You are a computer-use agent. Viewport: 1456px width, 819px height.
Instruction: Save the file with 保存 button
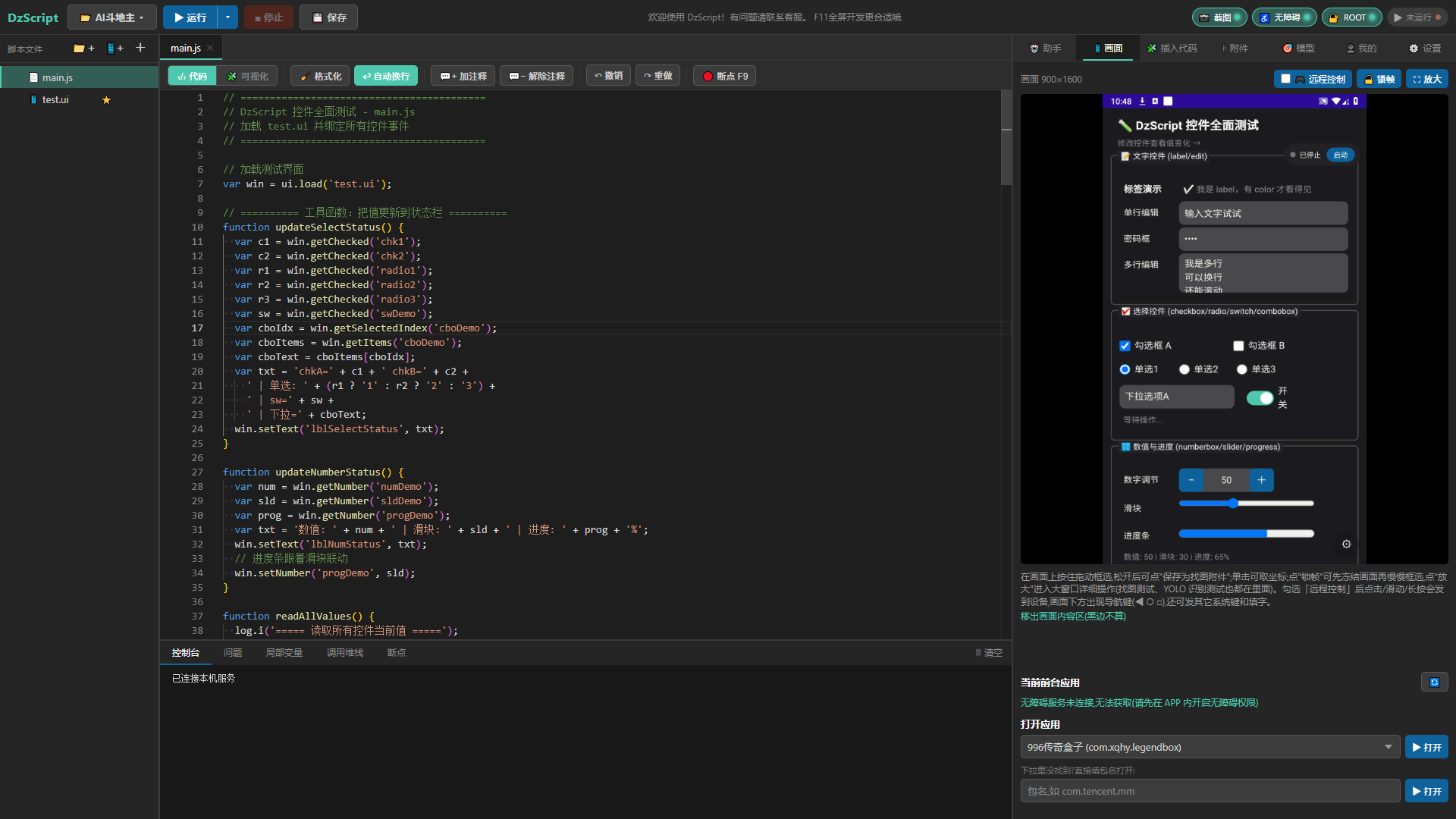(x=329, y=17)
